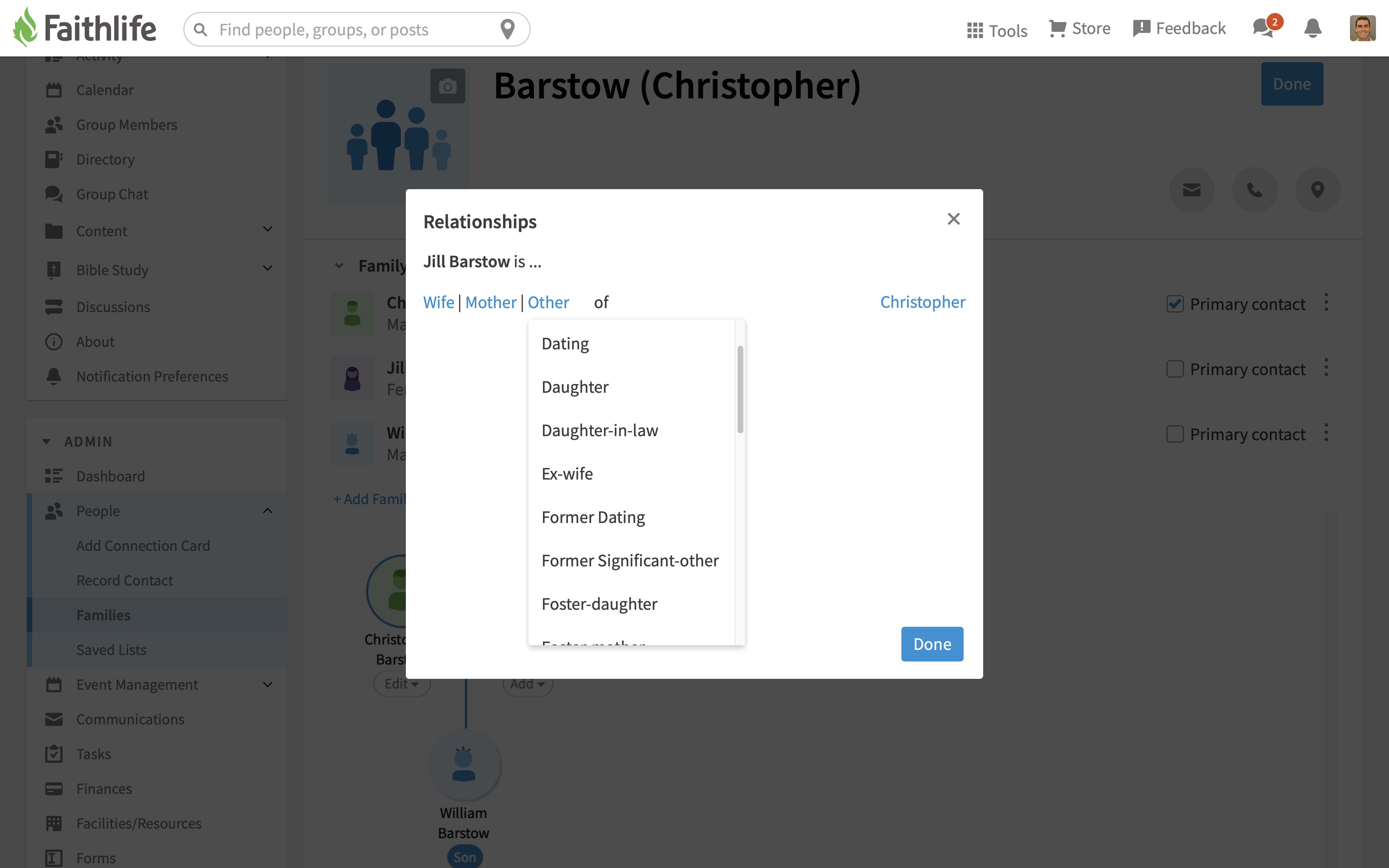Click the Directory sidebar icon
The width and height of the screenshot is (1389, 868).
(x=54, y=159)
